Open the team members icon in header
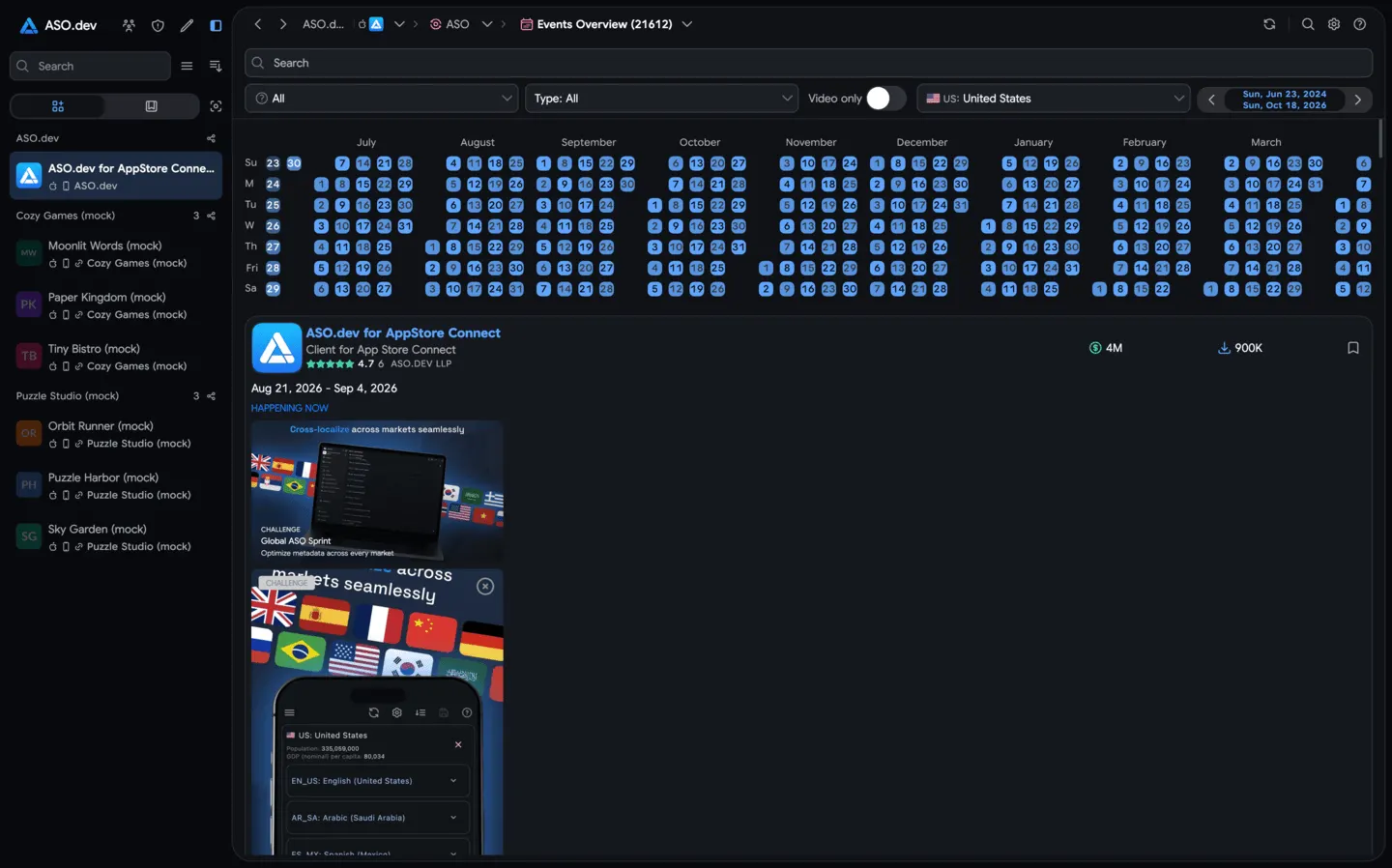The image size is (1392, 868). [x=129, y=25]
